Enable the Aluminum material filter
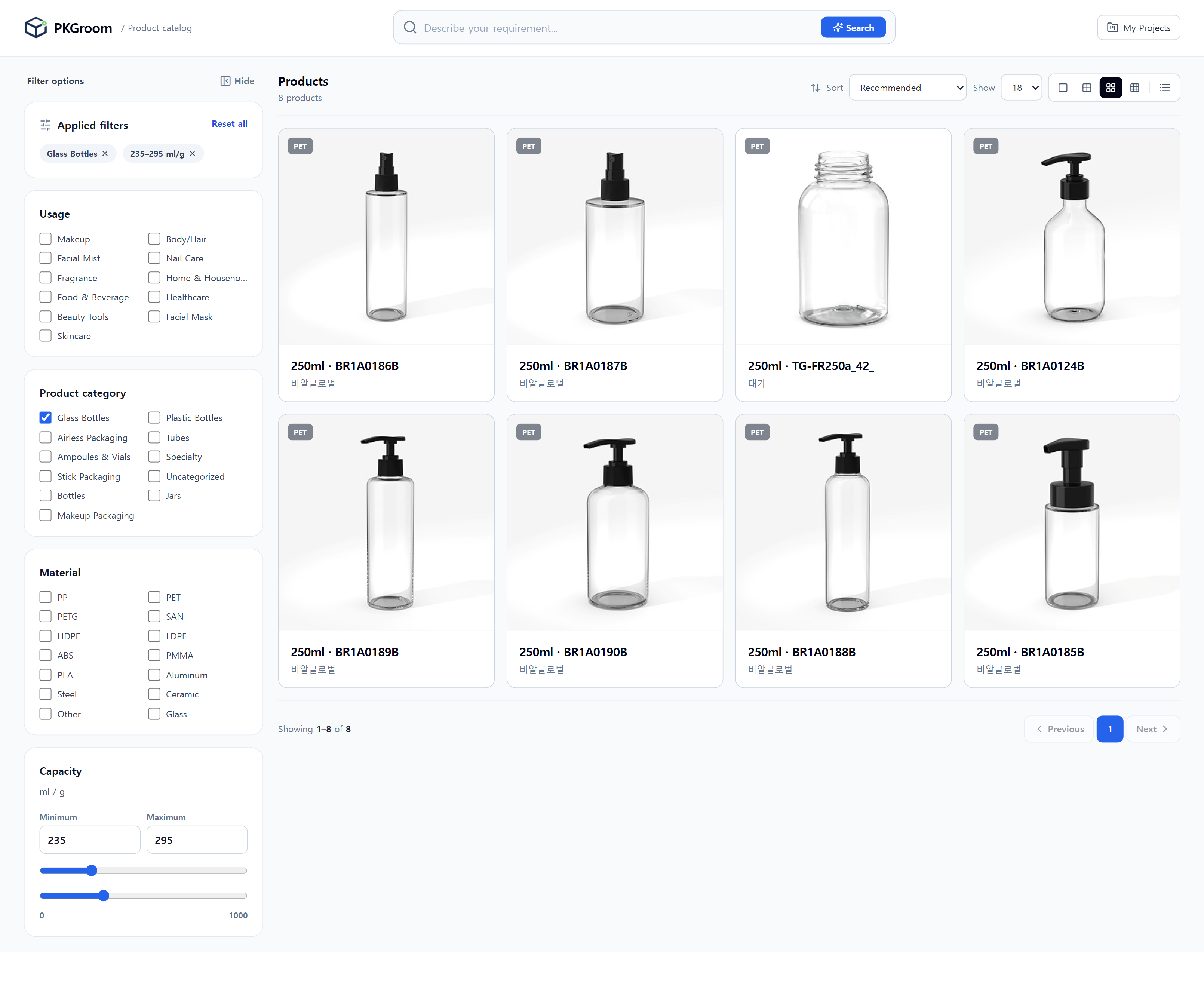The width and height of the screenshot is (1204, 988). click(154, 675)
